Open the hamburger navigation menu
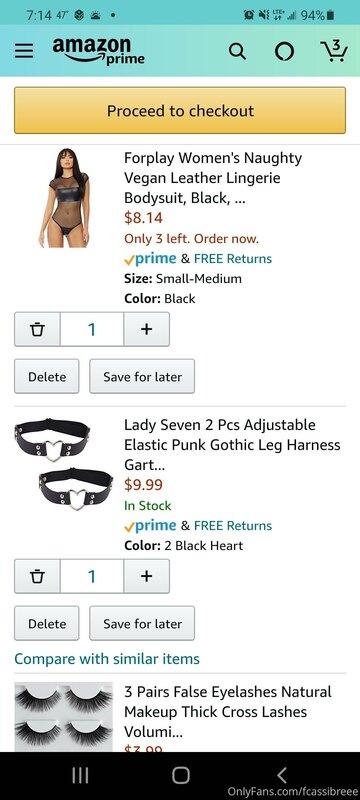 (23, 51)
